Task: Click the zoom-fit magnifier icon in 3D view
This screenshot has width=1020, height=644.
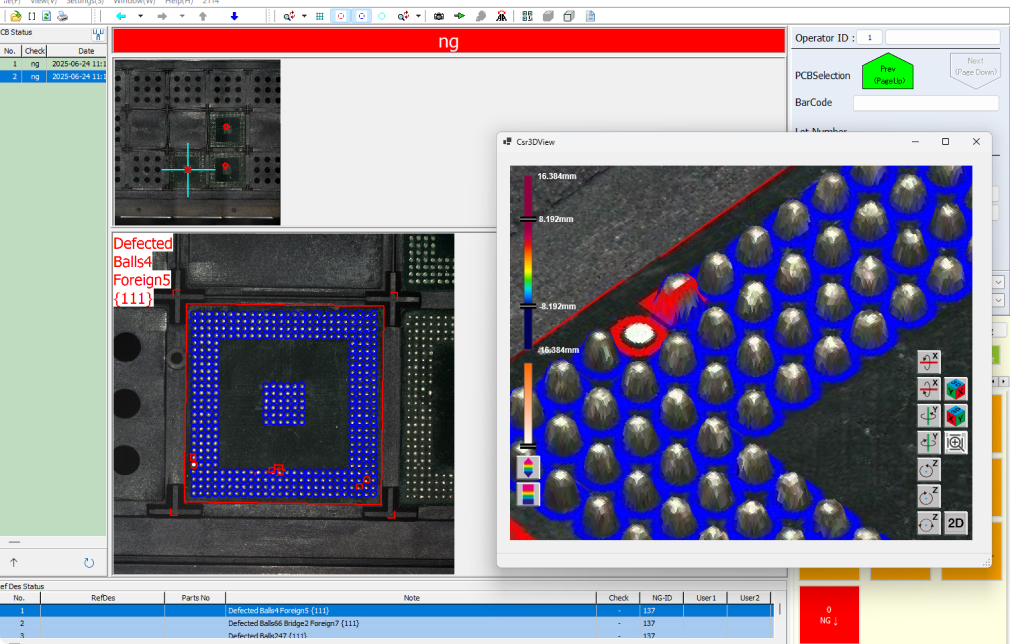Action: click(956, 443)
